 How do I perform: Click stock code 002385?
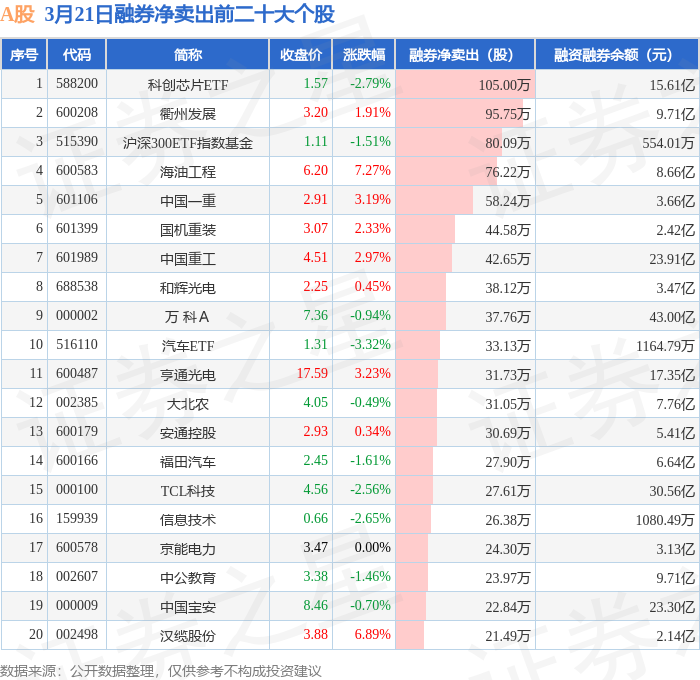(77, 403)
